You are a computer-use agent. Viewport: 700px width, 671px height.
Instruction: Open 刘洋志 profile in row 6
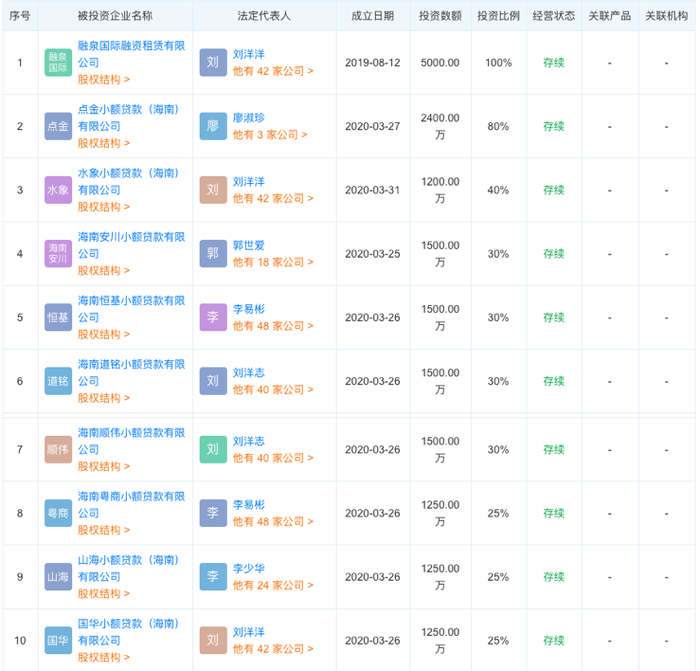click(x=249, y=373)
